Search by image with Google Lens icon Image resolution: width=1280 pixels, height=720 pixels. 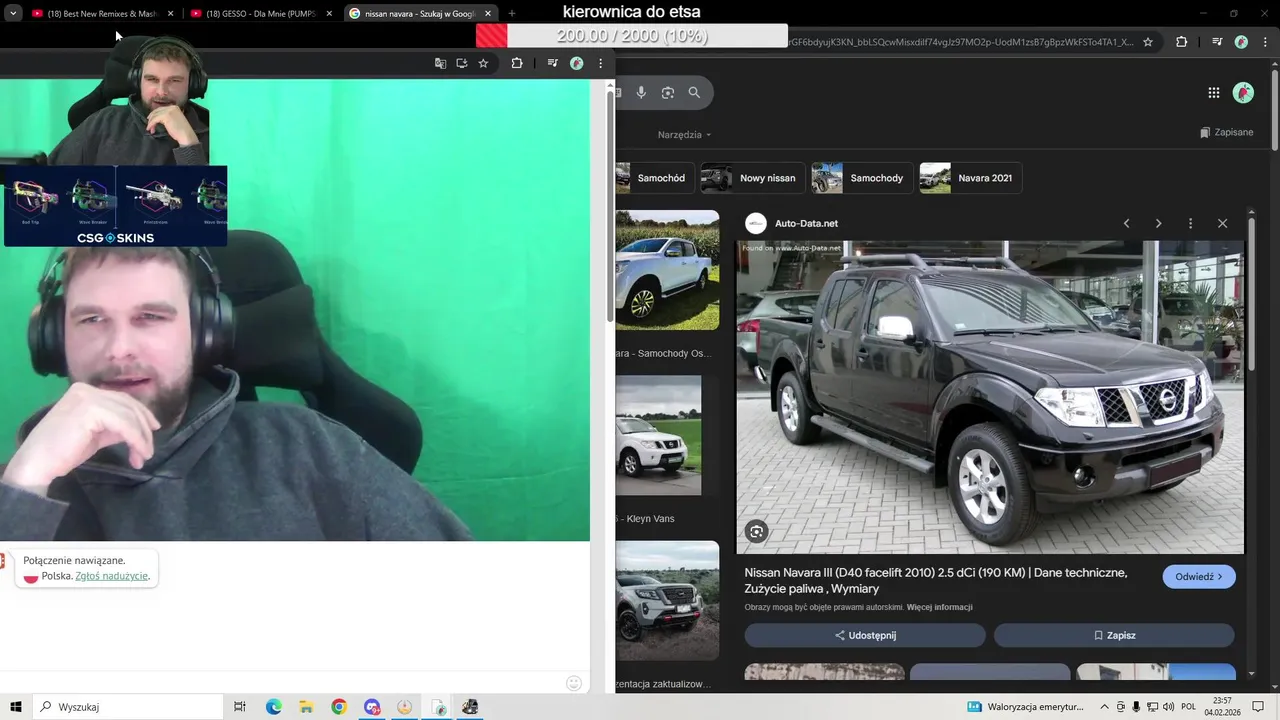pyautogui.click(x=667, y=93)
